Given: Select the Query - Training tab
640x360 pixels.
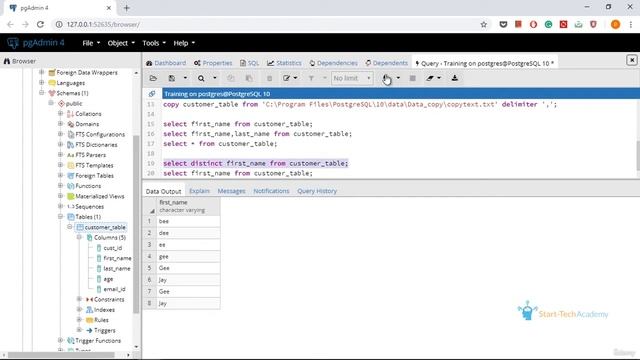Looking at the screenshot, I should click(484, 63).
